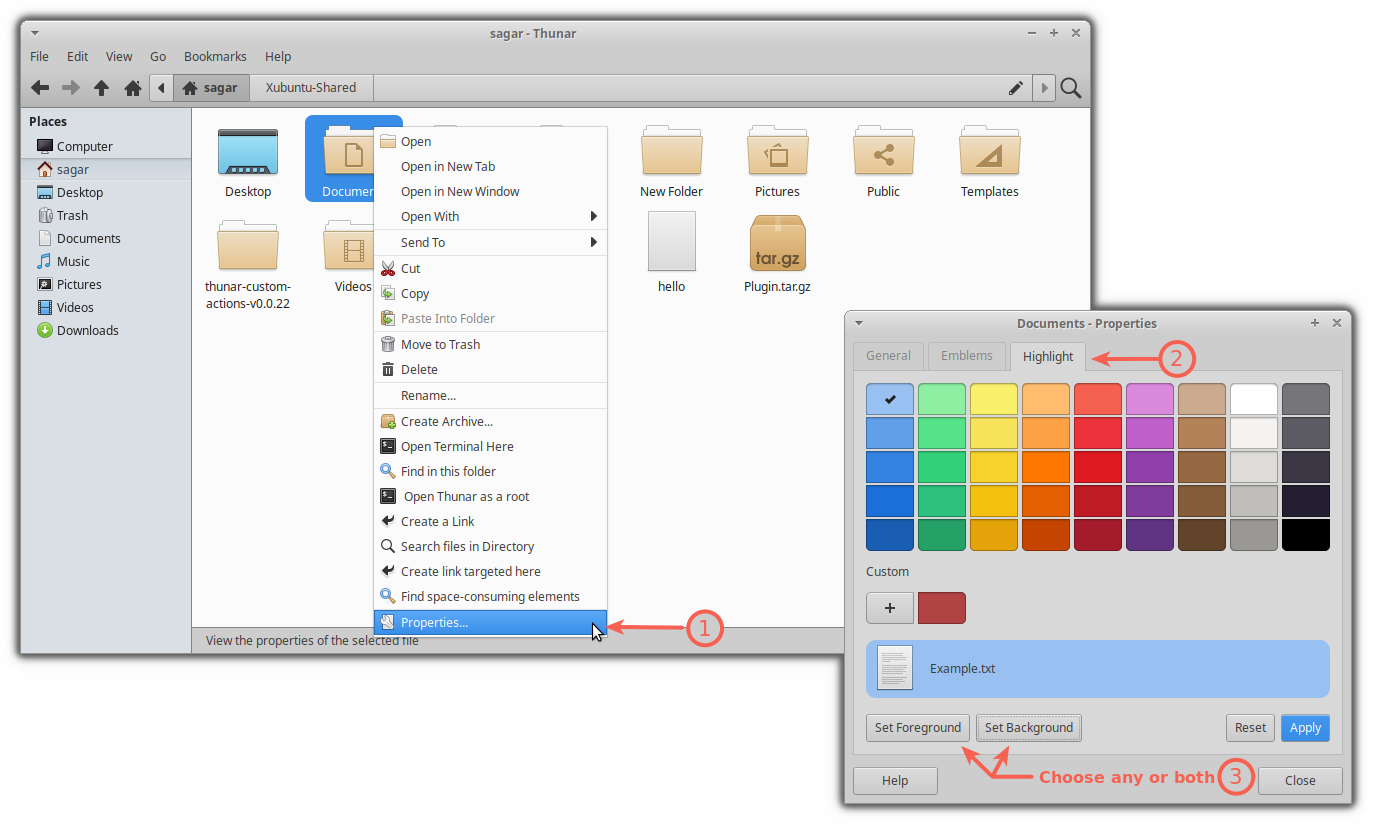Open the Bookmarks menu
The image size is (1376, 828).
(x=215, y=56)
